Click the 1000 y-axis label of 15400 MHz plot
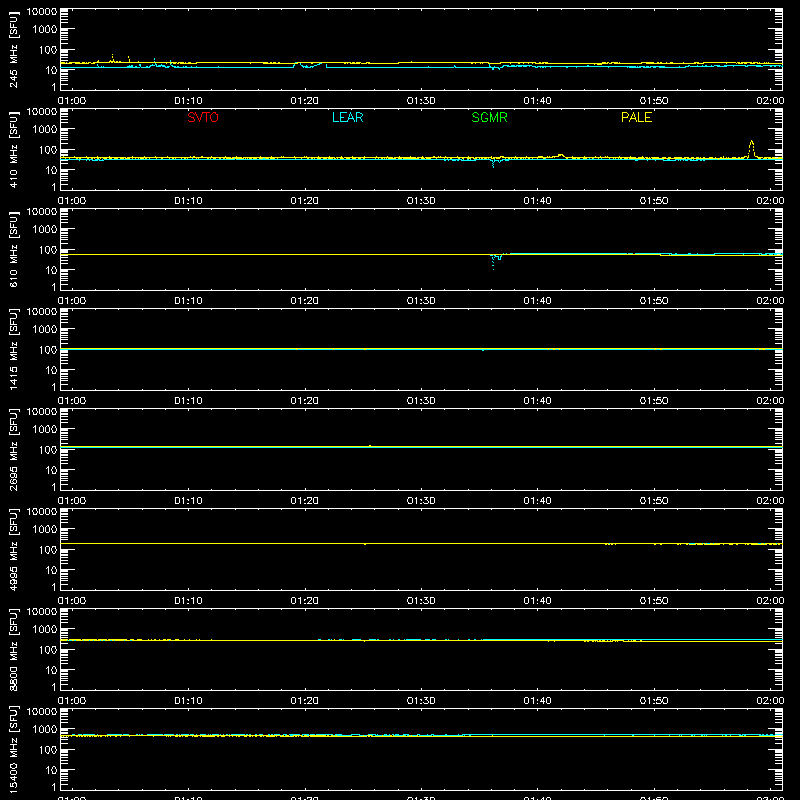800x800 pixels. pos(45,730)
